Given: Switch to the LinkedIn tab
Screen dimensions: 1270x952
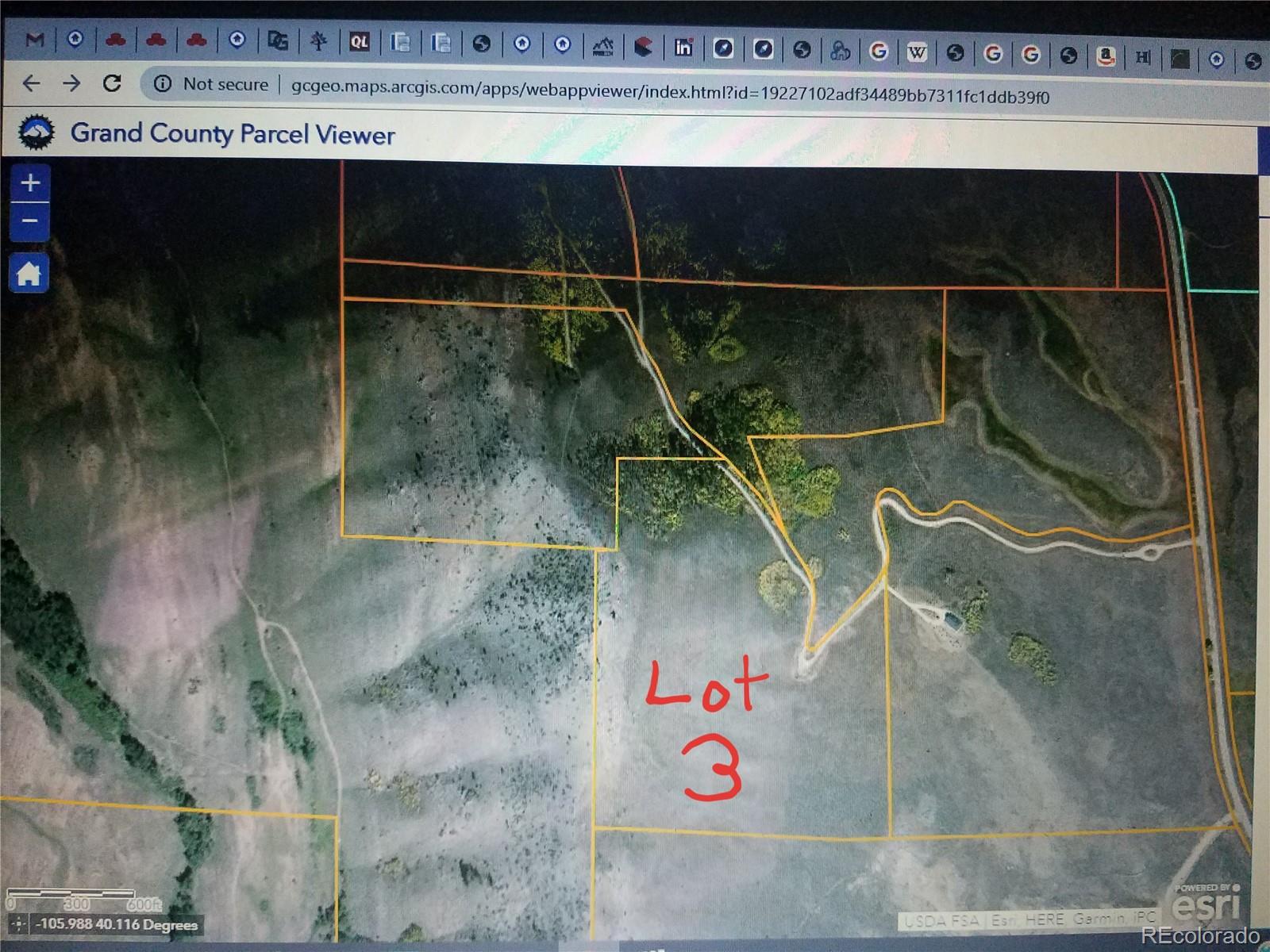Looking at the screenshot, I should pyautogui.click(x=683, y=48).
